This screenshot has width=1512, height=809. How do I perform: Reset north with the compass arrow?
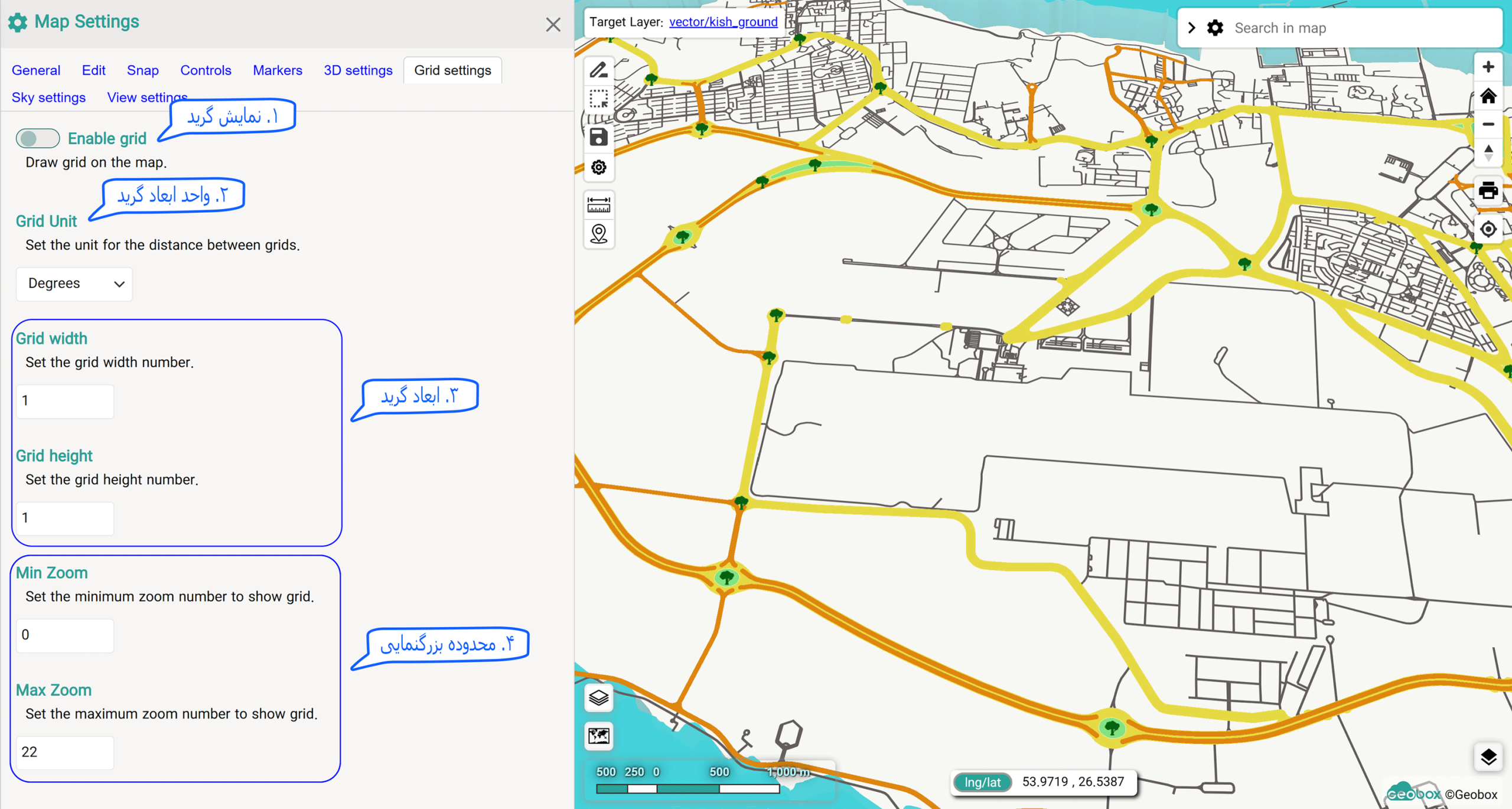tap(1488, 153)
